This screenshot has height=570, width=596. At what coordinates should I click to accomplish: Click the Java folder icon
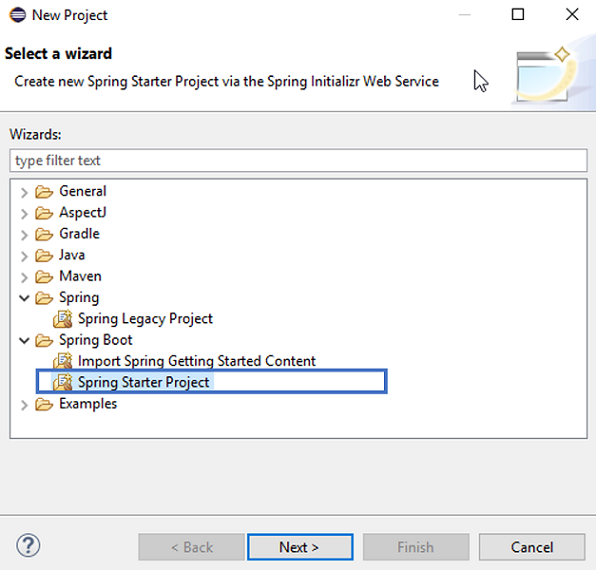[x=44, y=256]
